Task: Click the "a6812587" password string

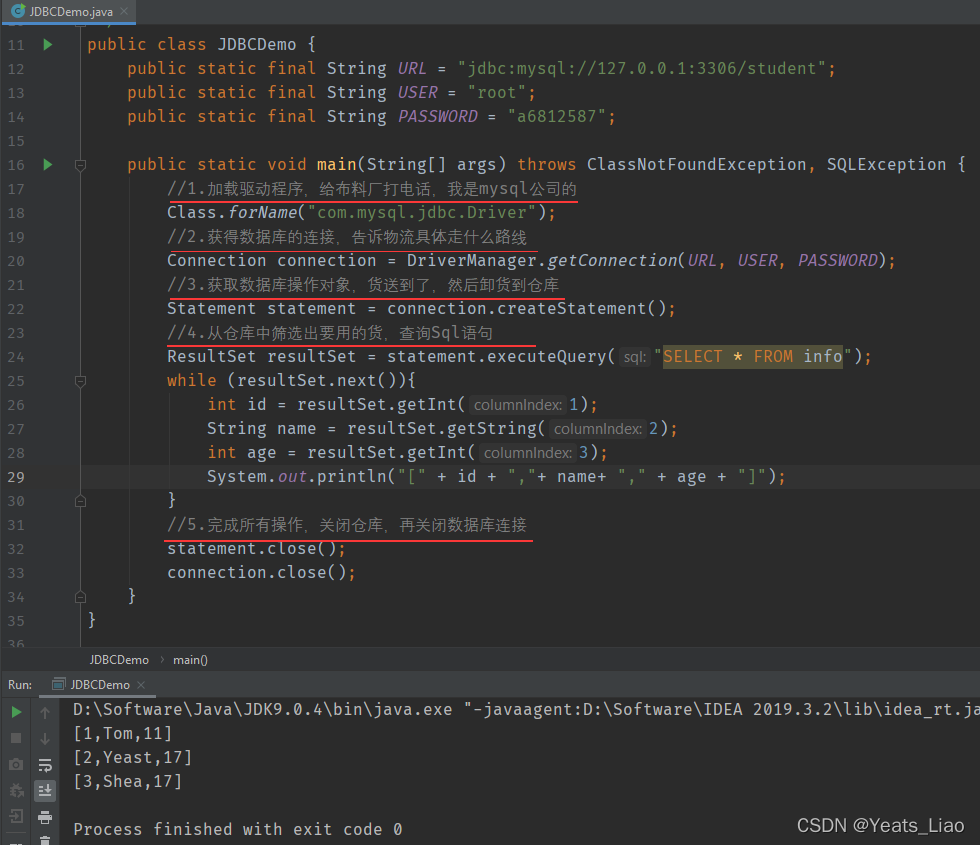Action: point(557,116)
